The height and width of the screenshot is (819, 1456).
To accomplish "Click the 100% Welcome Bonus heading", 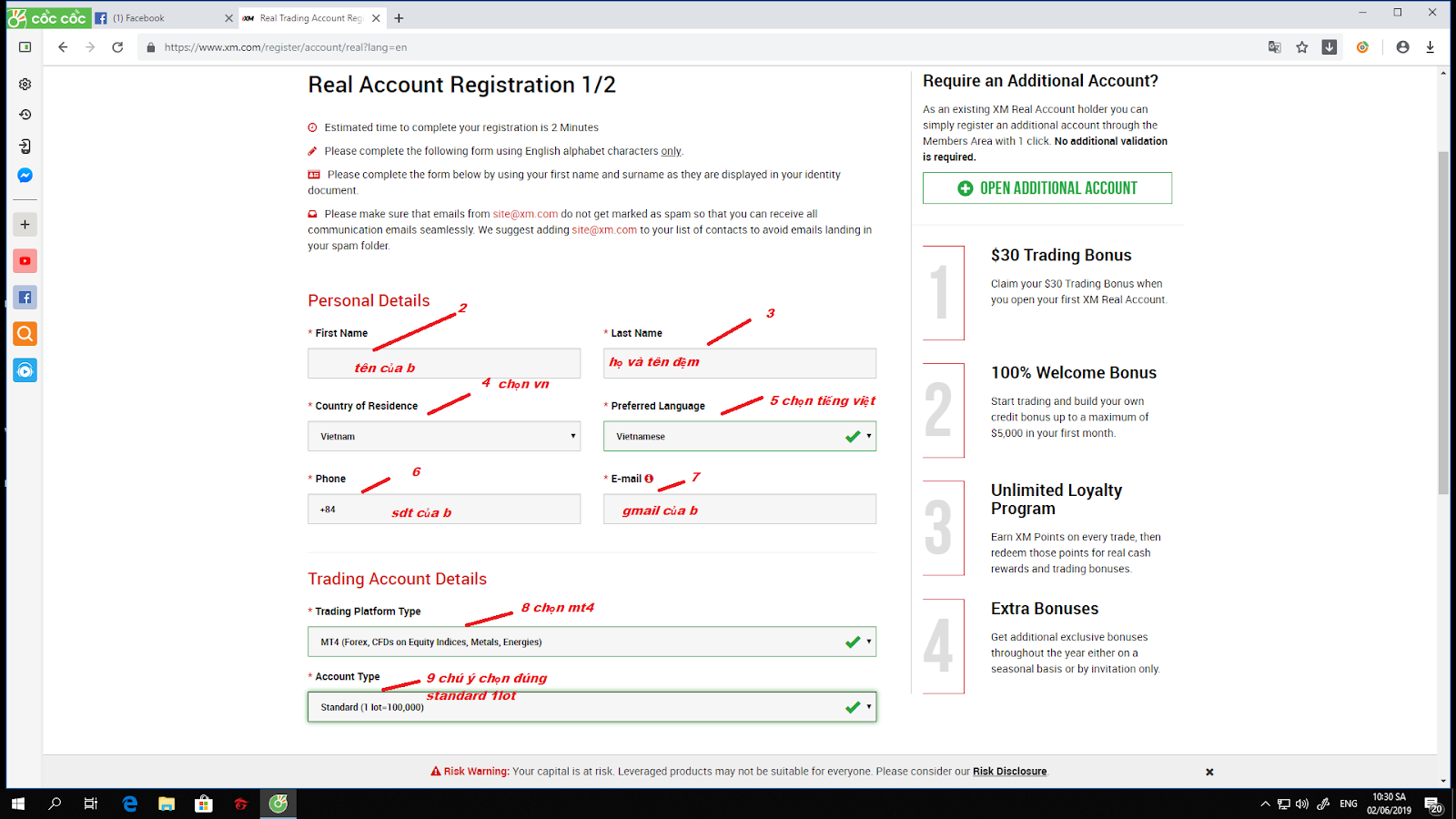I will [x=1074, y=373].
